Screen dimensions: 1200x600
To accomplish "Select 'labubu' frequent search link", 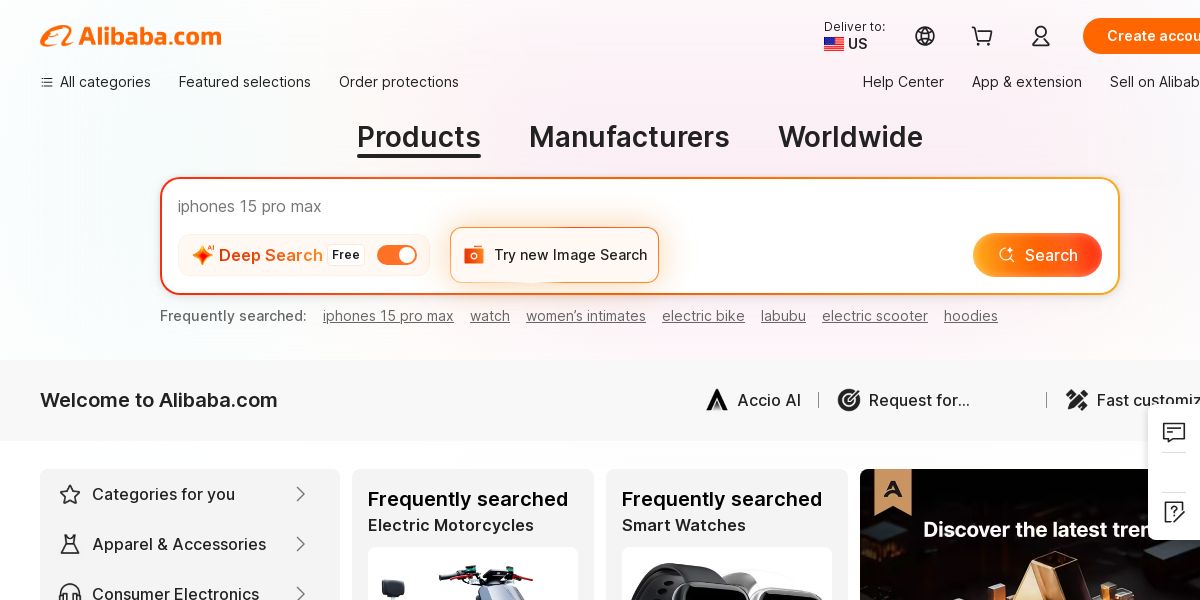I will 783,316.
